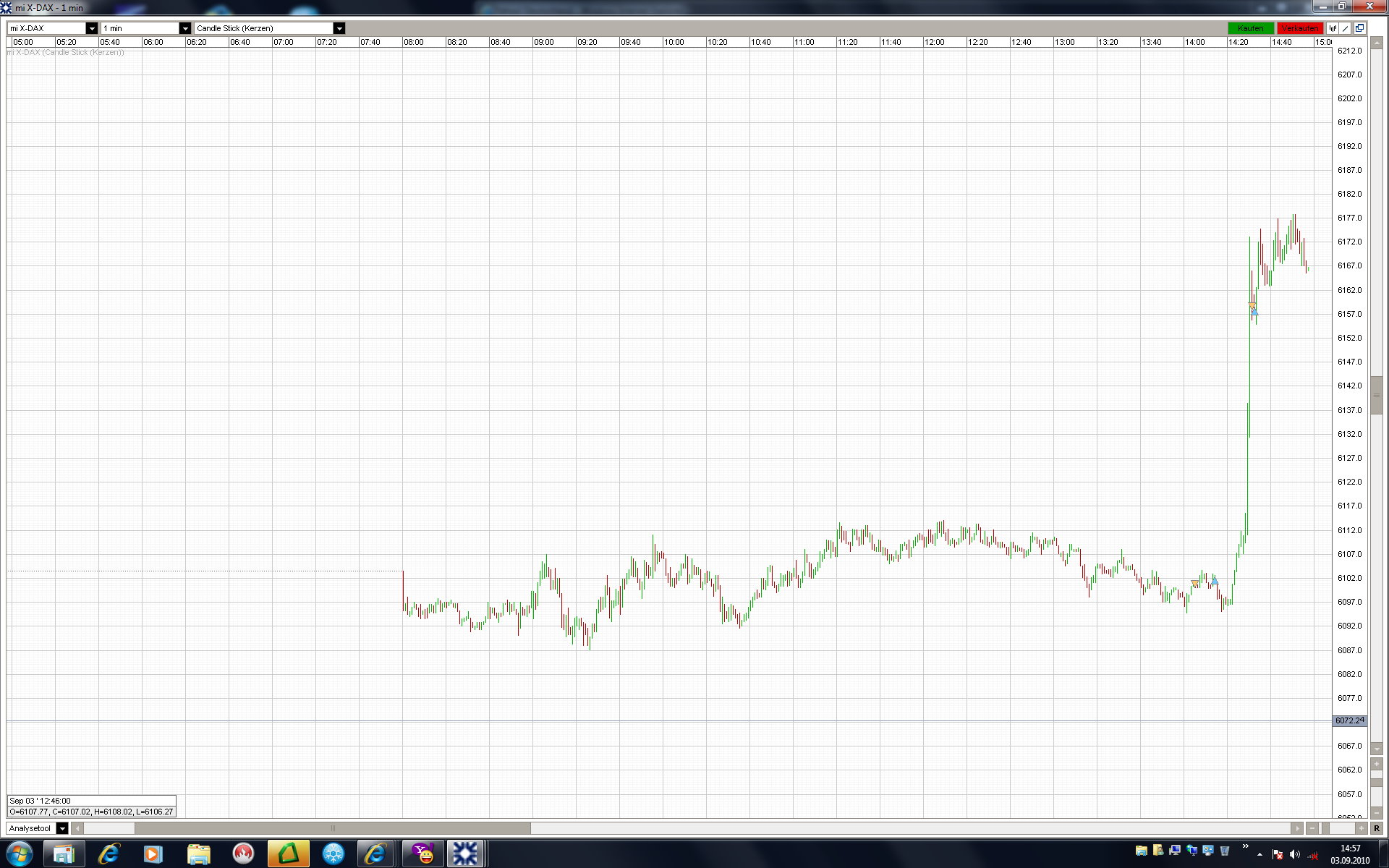Open the 1 min timeframe dropdown
This screenshot has height=868, width=1389.
[x=184, y=28]
